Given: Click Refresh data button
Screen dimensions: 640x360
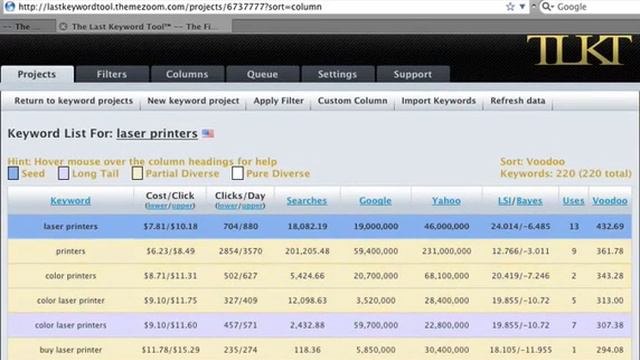Looking at the screenshot, I should pyautogui.click(x=518, y=101).
